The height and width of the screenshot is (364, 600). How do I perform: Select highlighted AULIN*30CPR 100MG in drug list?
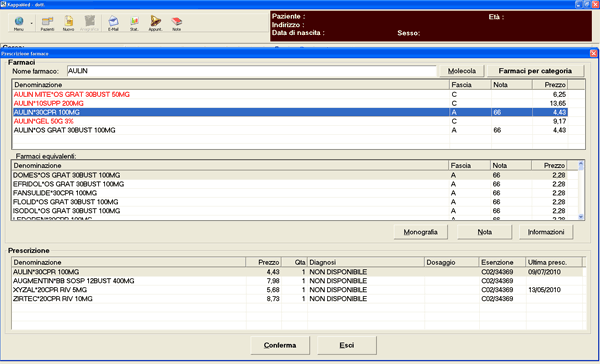[290, 112]
